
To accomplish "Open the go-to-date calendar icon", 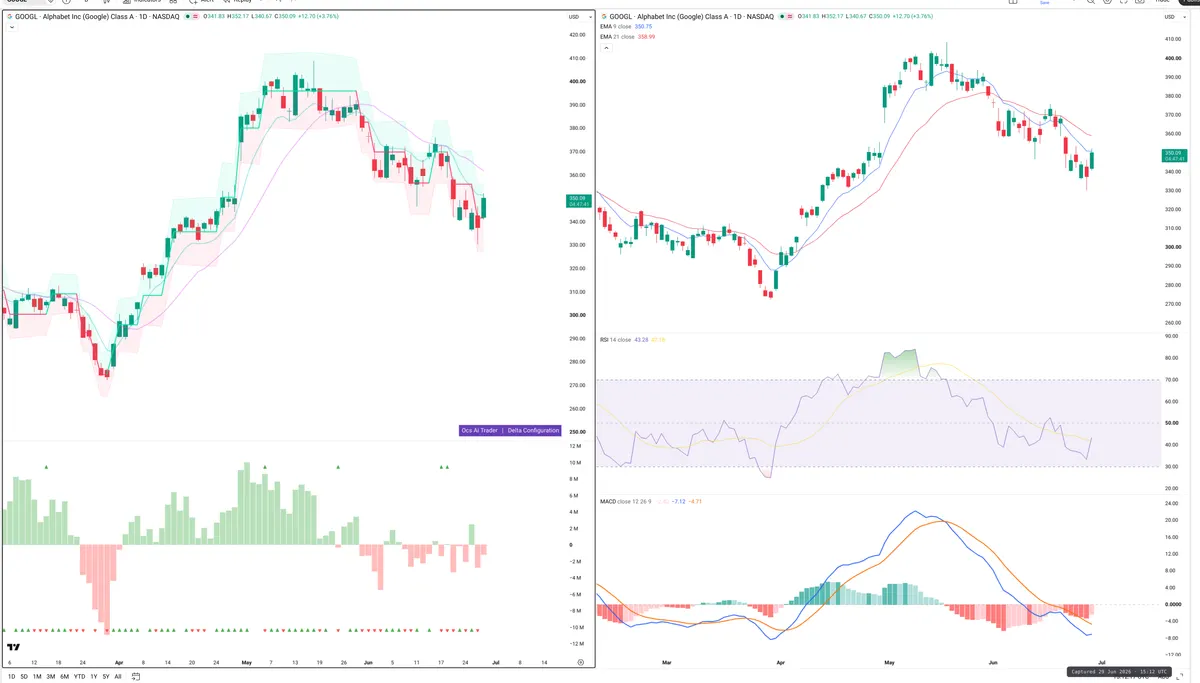I will click(x=135, y=677).
